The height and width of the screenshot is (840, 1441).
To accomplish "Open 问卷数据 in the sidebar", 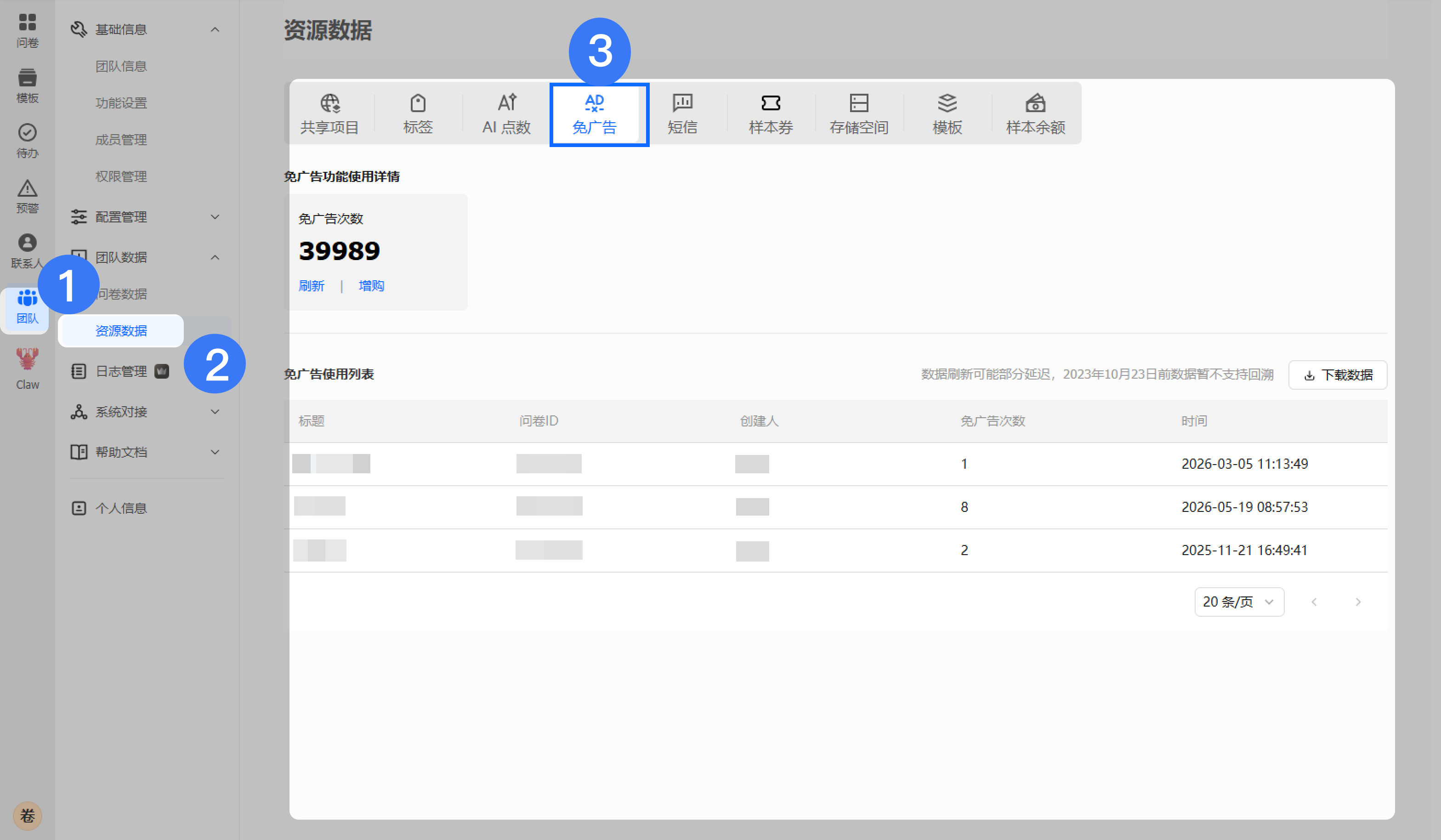I will coord(121,294).
